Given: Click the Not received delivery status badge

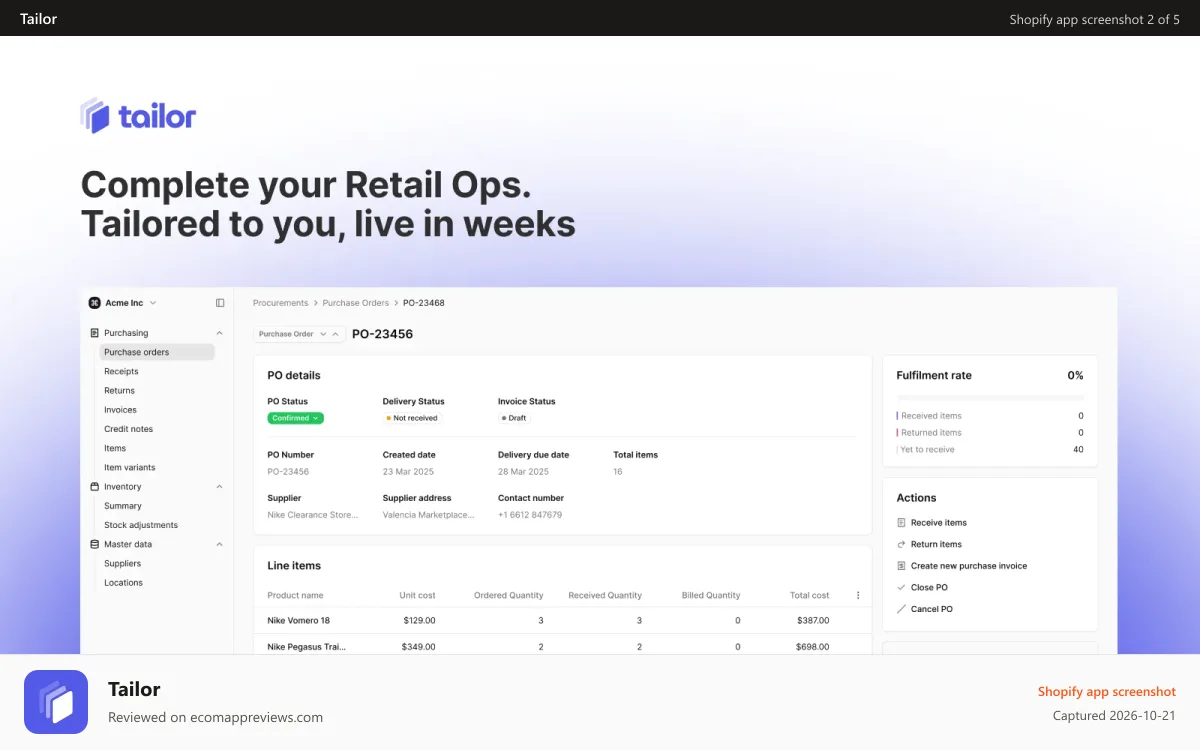Looking at the screenshot, I should click(412, 418).
